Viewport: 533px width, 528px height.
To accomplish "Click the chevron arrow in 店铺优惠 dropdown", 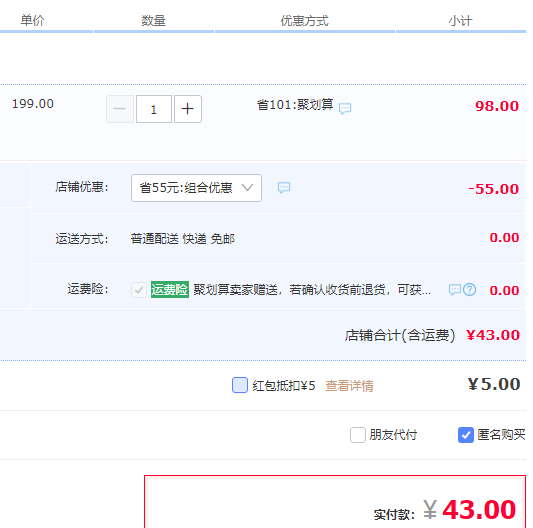I will coord(247,187).
